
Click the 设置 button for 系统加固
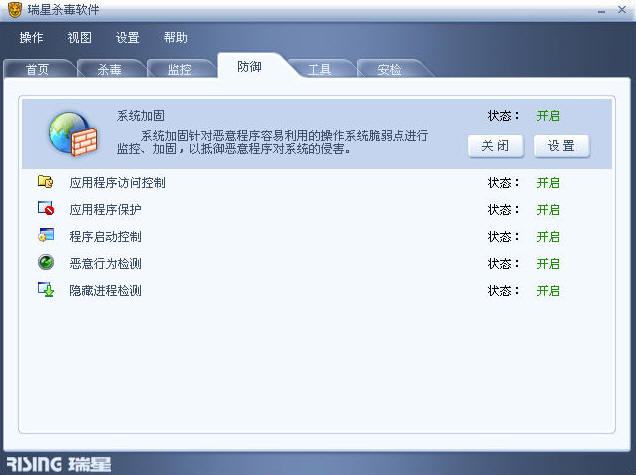[562, 146]
